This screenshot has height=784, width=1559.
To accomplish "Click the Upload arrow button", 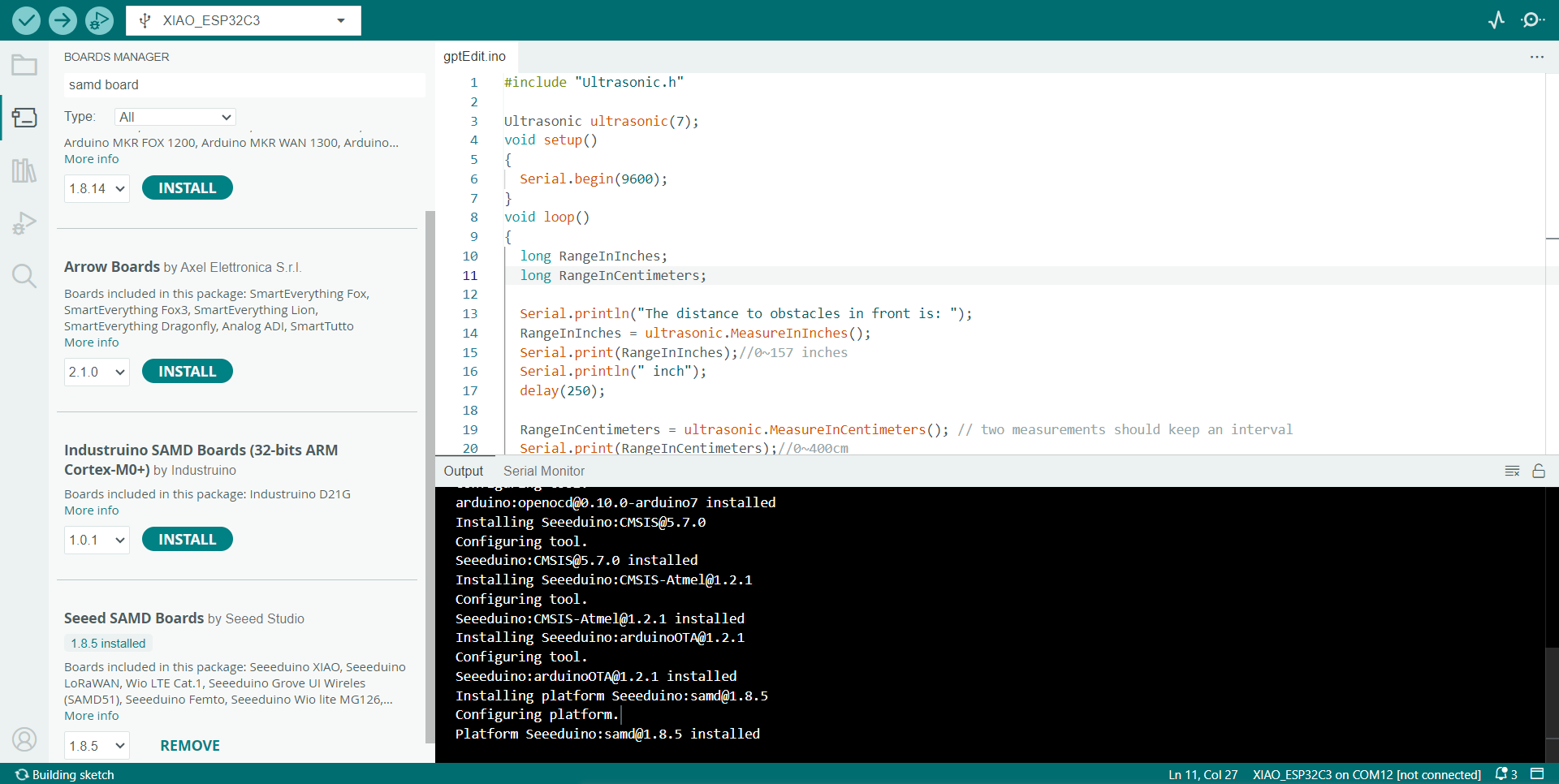I will coord(63,20).
